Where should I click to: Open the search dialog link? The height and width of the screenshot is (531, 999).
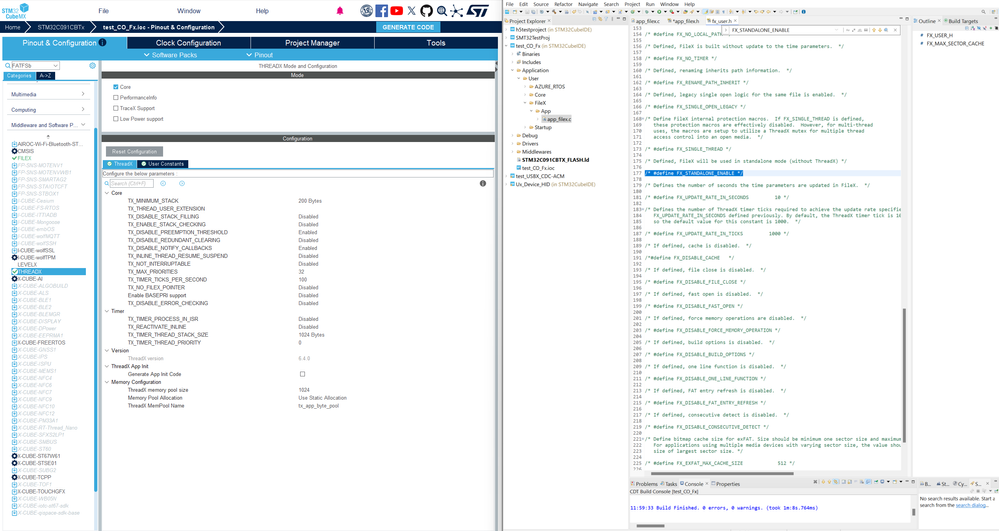972,505
